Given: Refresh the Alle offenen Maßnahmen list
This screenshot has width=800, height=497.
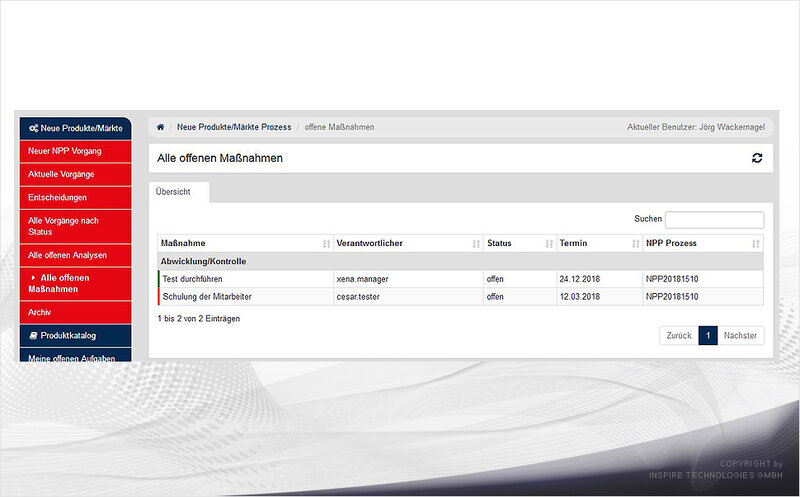Looking at the screenshot, I should click(757, 158).
